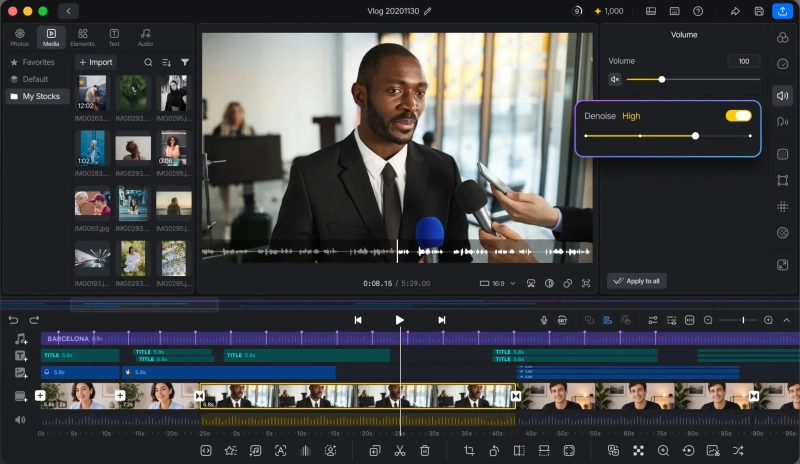Search the media library
Viewport: 800px width, 464px height.
tap(148, 62)
